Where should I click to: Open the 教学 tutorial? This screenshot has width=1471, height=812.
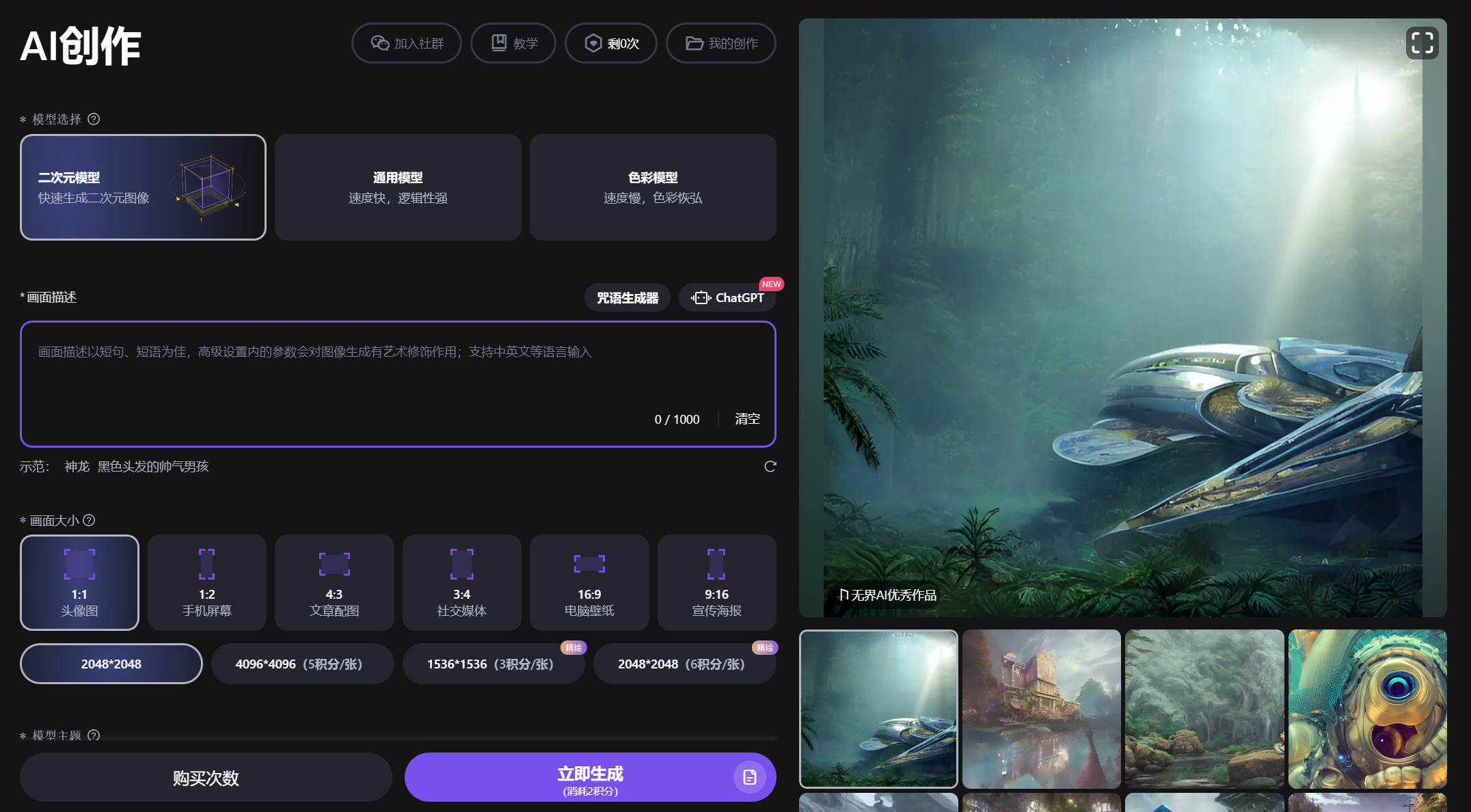tap(513, 43)
